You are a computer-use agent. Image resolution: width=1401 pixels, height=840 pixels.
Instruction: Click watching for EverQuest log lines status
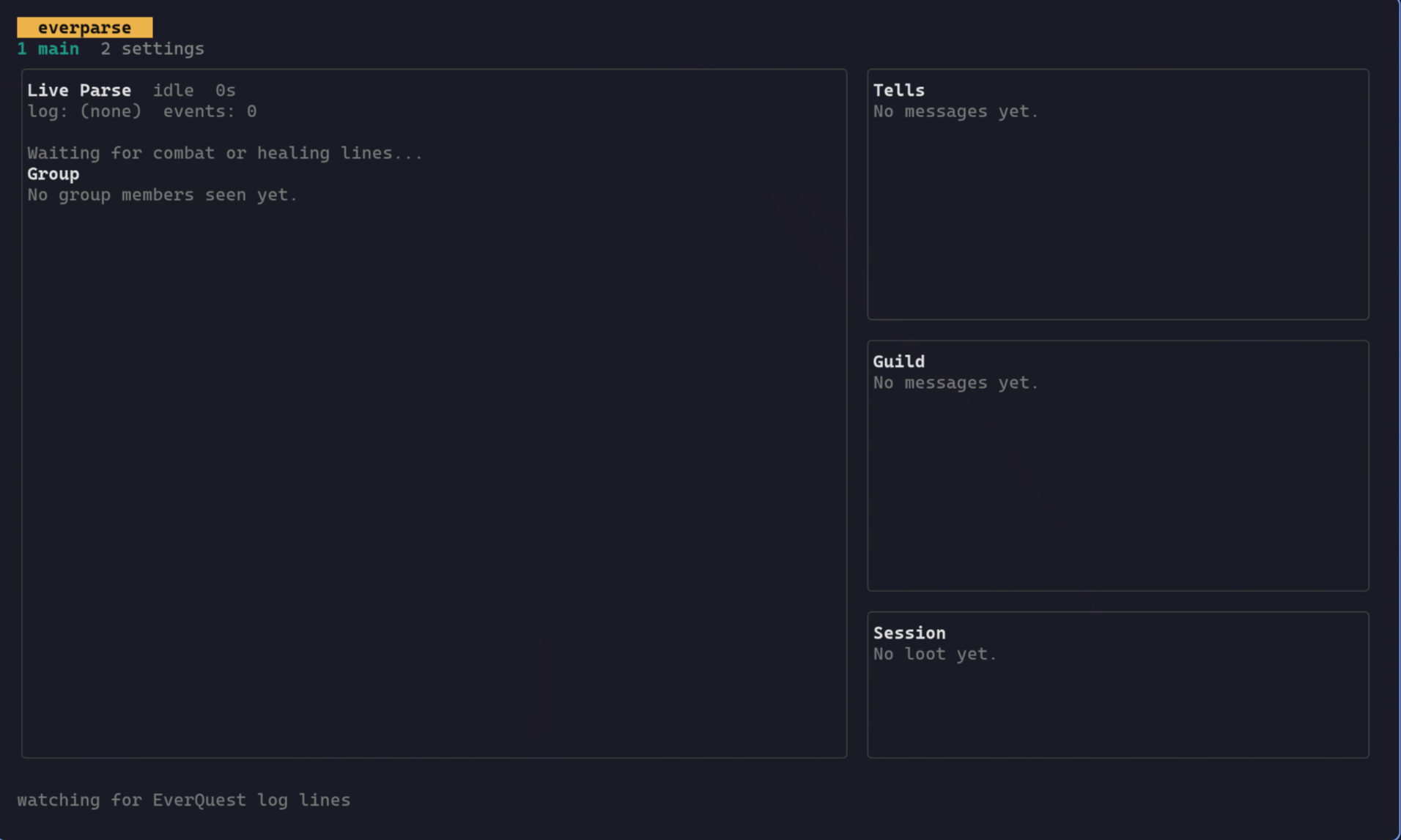point(184,800)
